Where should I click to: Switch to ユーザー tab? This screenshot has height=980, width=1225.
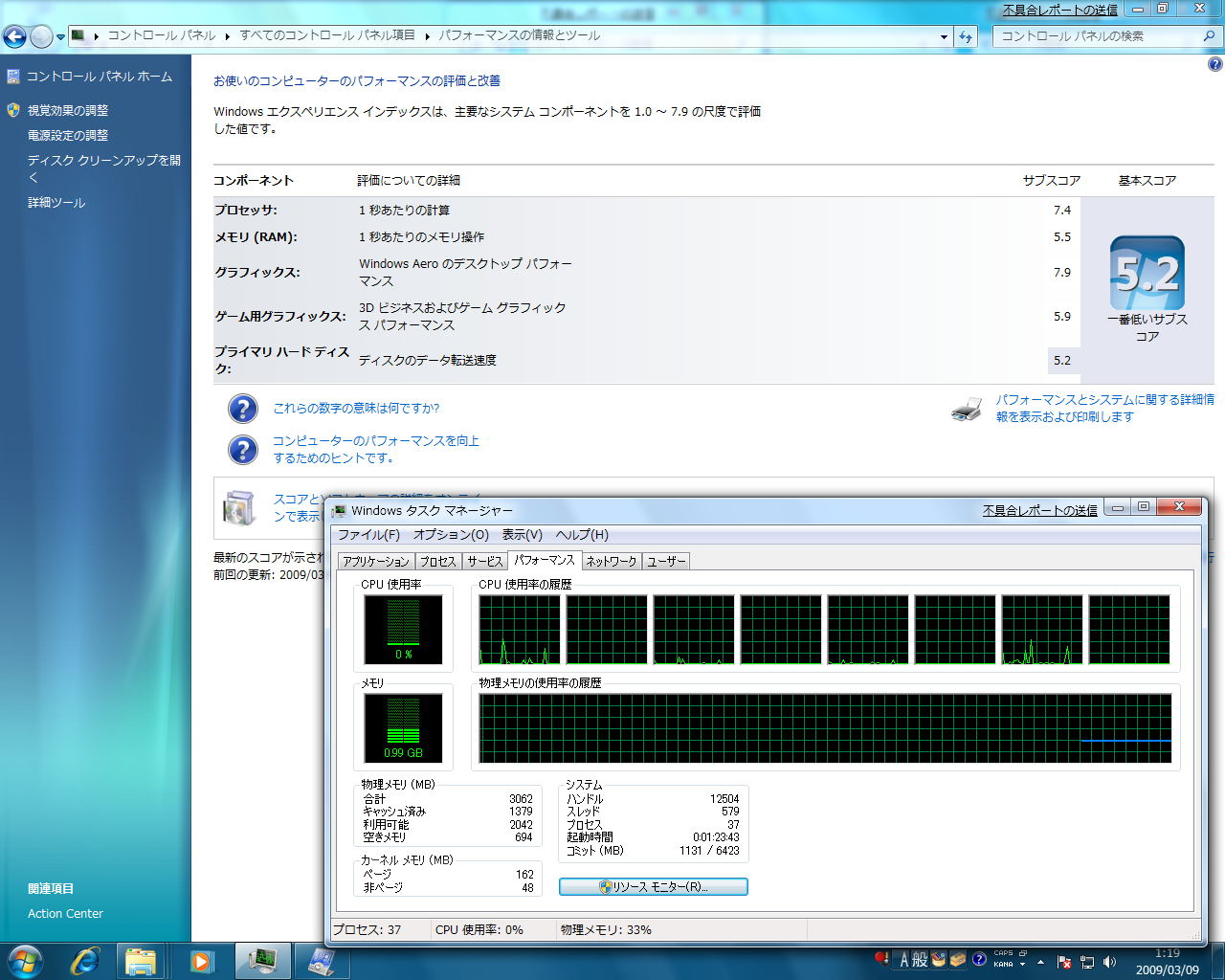coord(666,562)
